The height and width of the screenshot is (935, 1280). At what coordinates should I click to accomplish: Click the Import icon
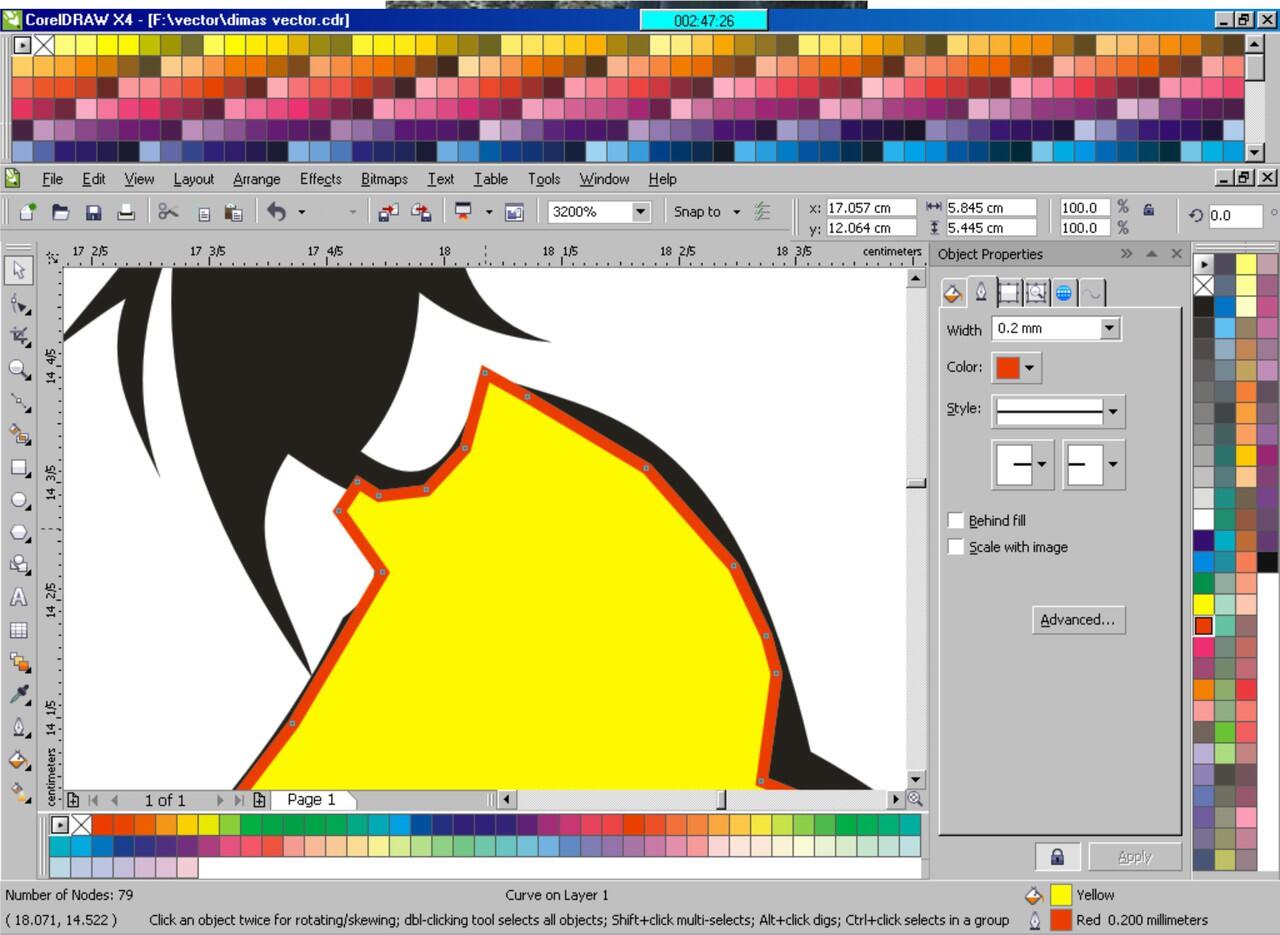[x=388, y=212]
